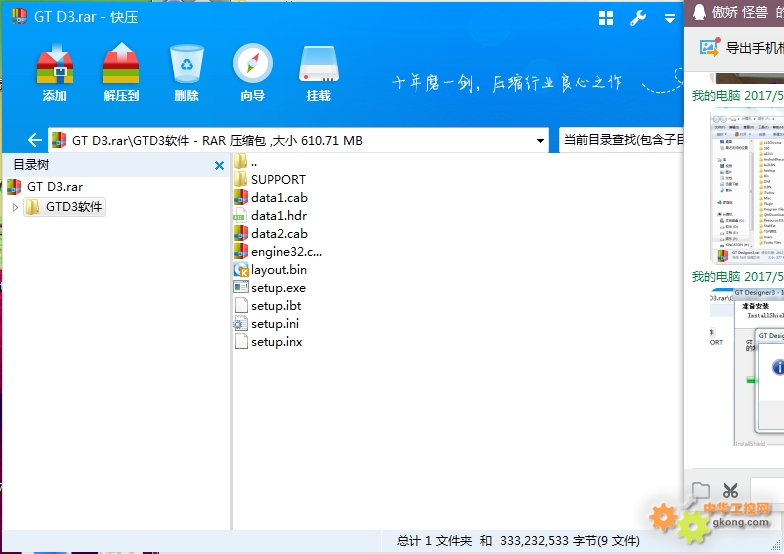Click the folder icon in chat window toolbar
784x554 pixels.
pos(700,490)
